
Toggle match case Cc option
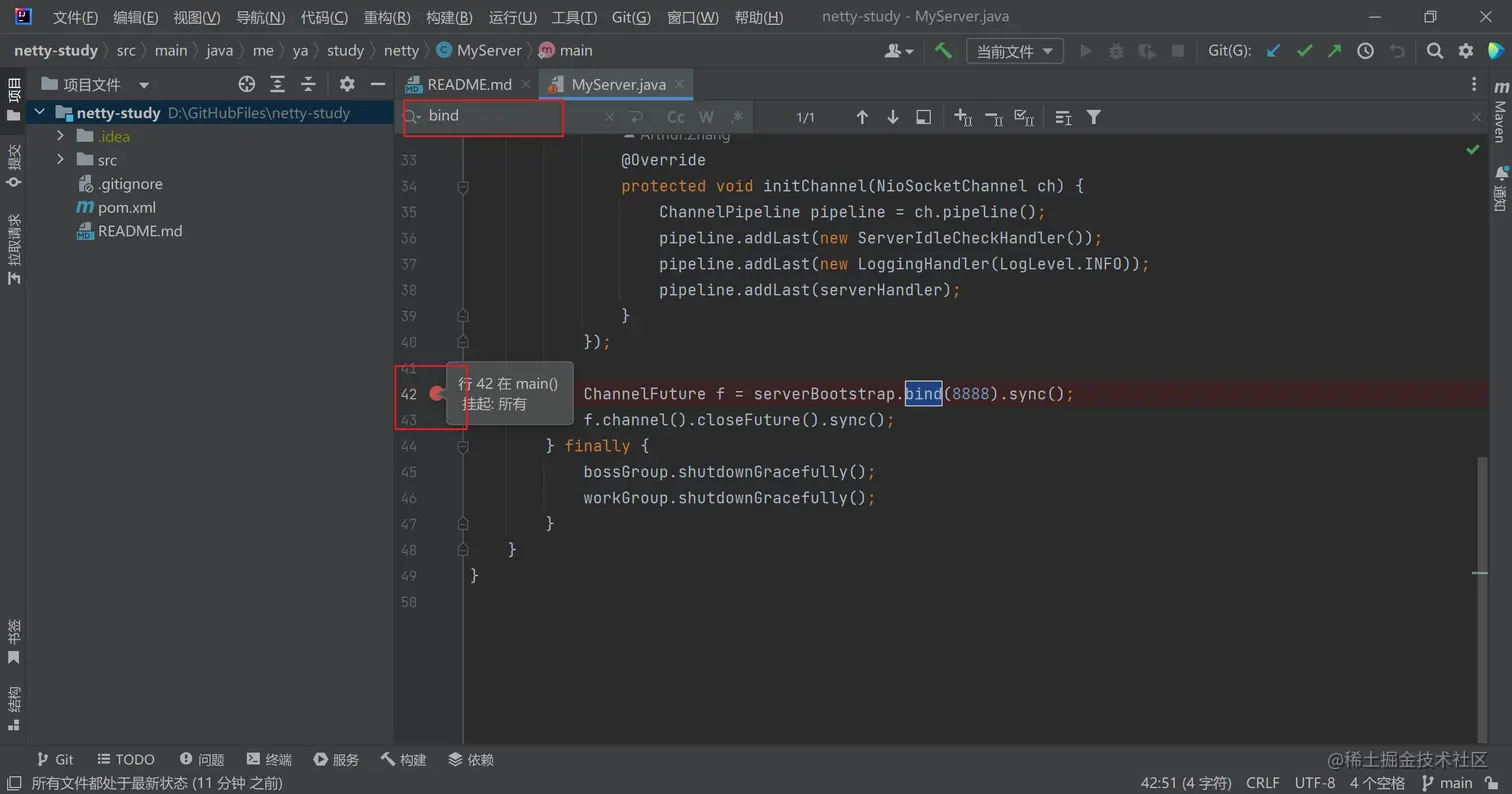coord(676,118)
